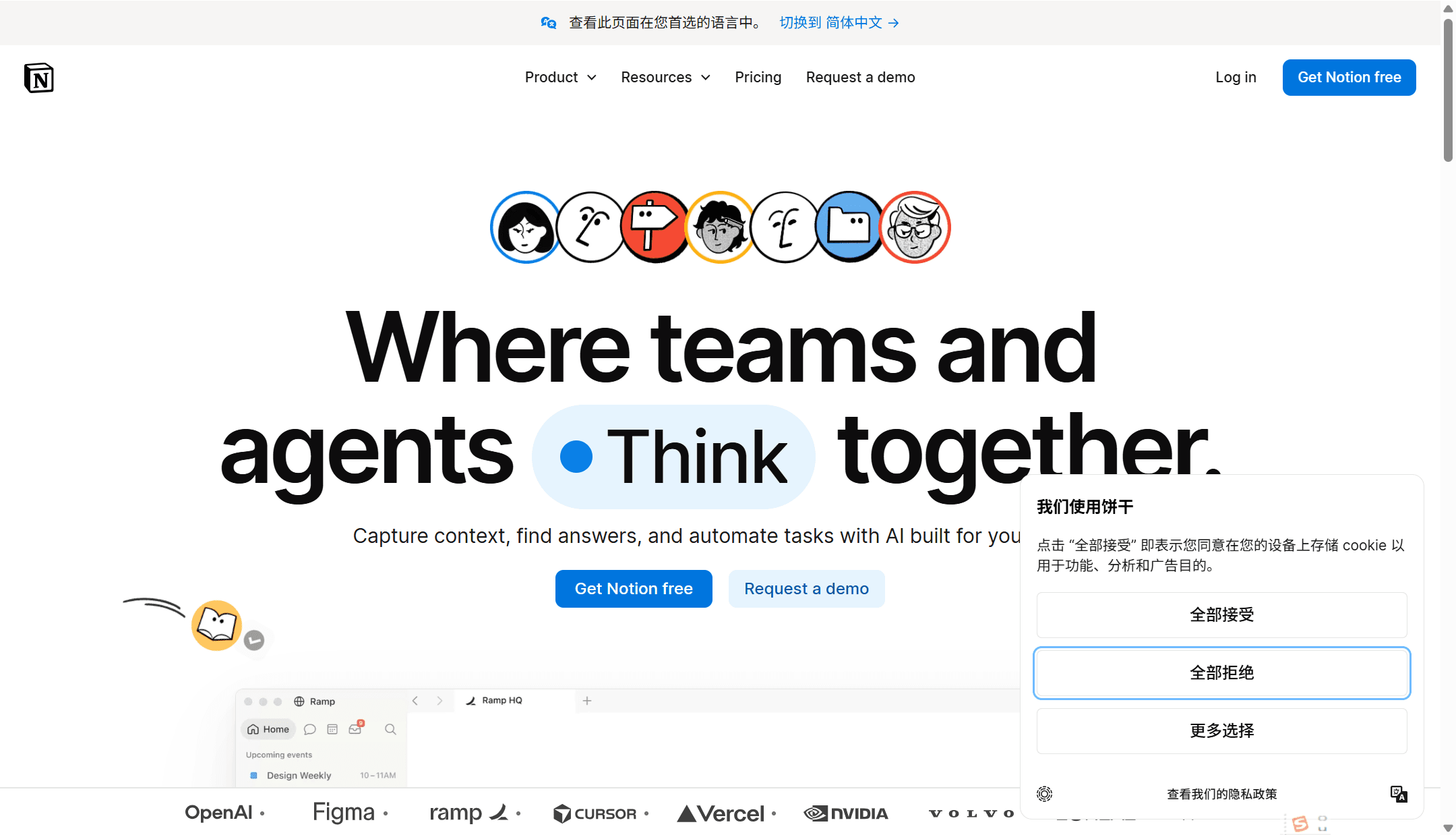Click the page scrollbar thumb
The height and width of the screenshot is (835, 1456).
click(x=1448, y=90)
